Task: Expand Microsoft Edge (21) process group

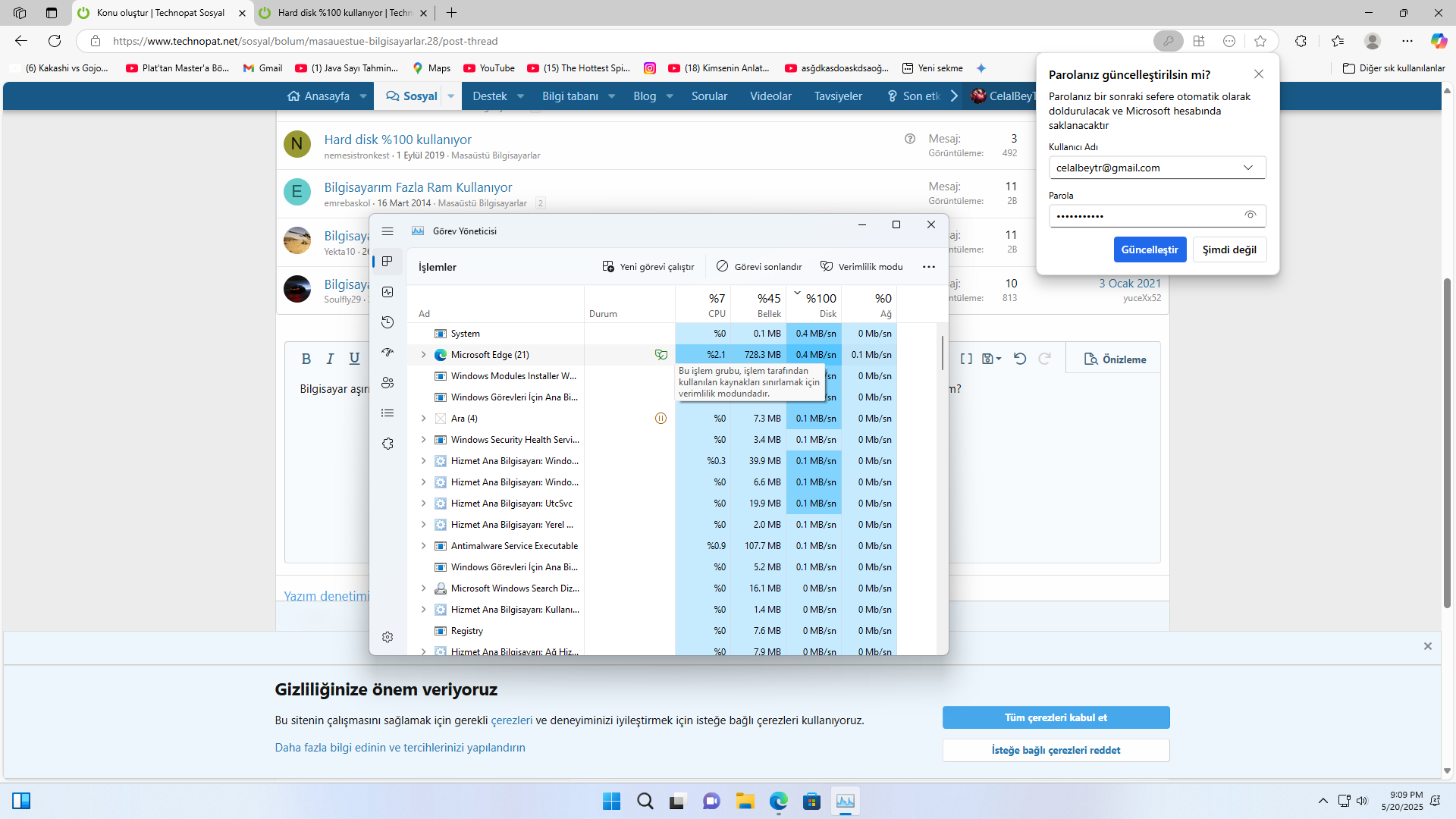Action: [424, 355]
